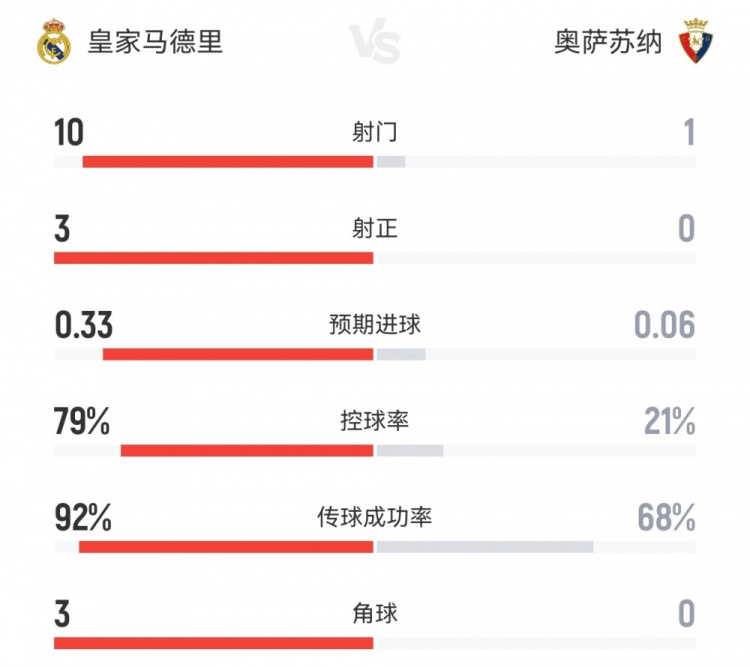Click Osasuna's gray 传球成功率 bar
The image size is (750, 667).
pos(485,547)
